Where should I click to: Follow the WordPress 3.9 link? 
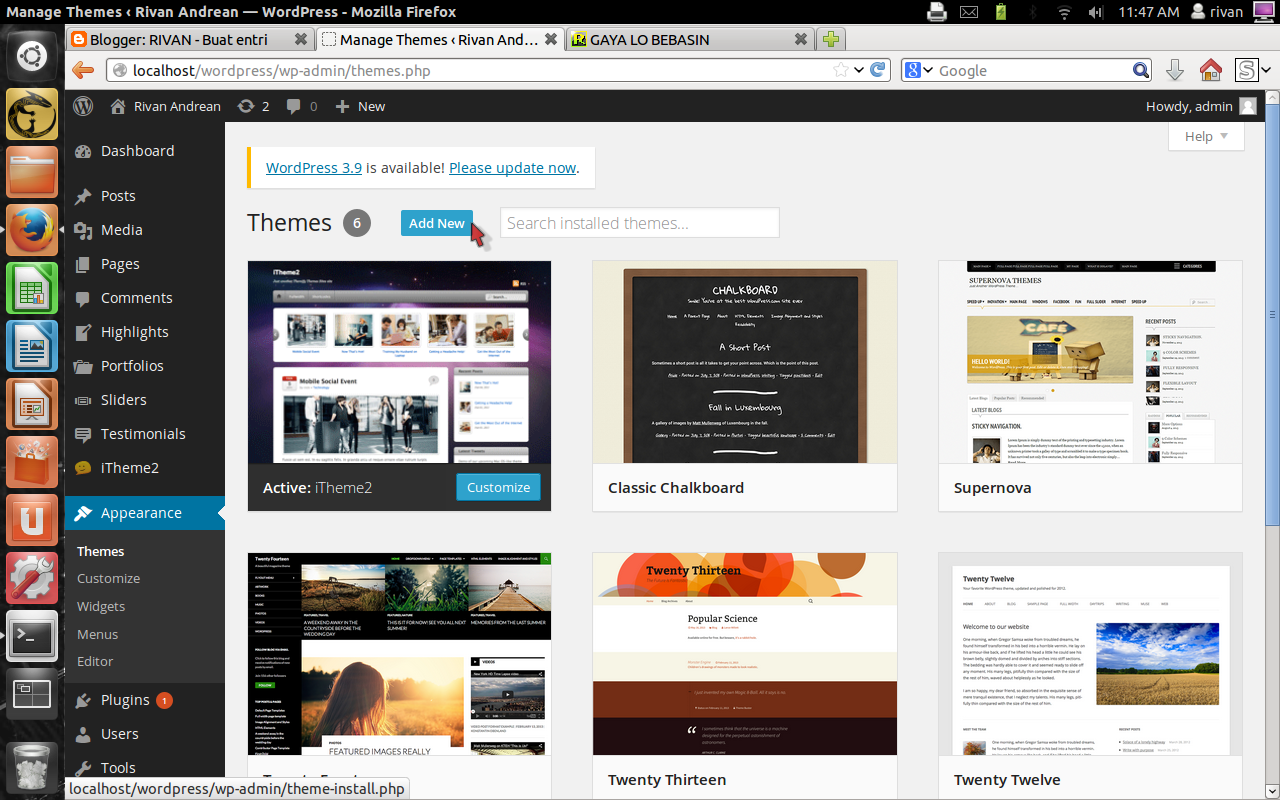coord(314,168)
